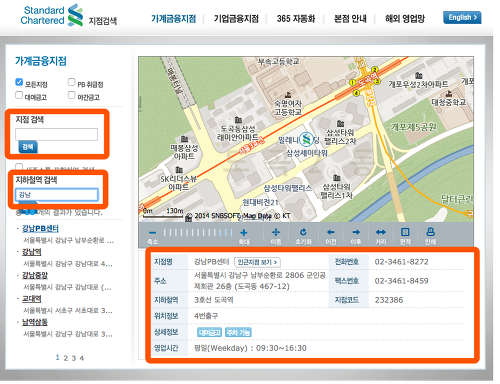500x384 pixels.
Task: Click the 개포제5공원 label on the map
Action: pos(414,127)
